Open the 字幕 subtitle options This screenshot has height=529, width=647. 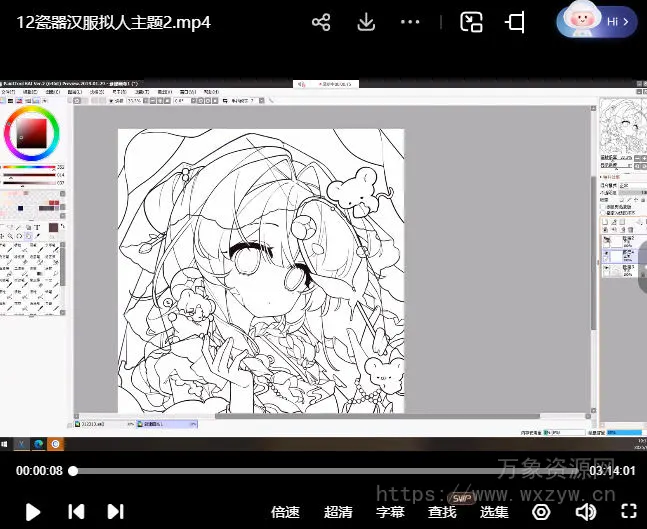click(x=390, y=512)
